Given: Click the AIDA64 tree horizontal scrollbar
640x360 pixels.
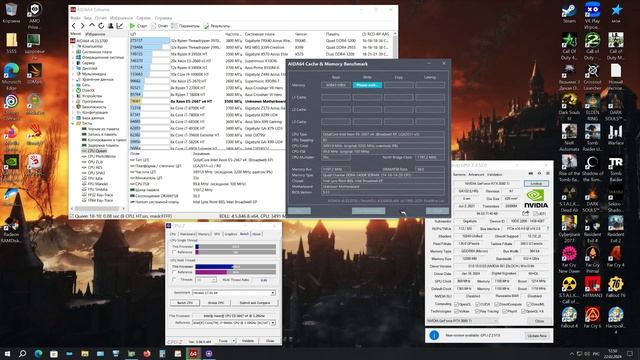Looking at the screenshot, I should [98, 209].
